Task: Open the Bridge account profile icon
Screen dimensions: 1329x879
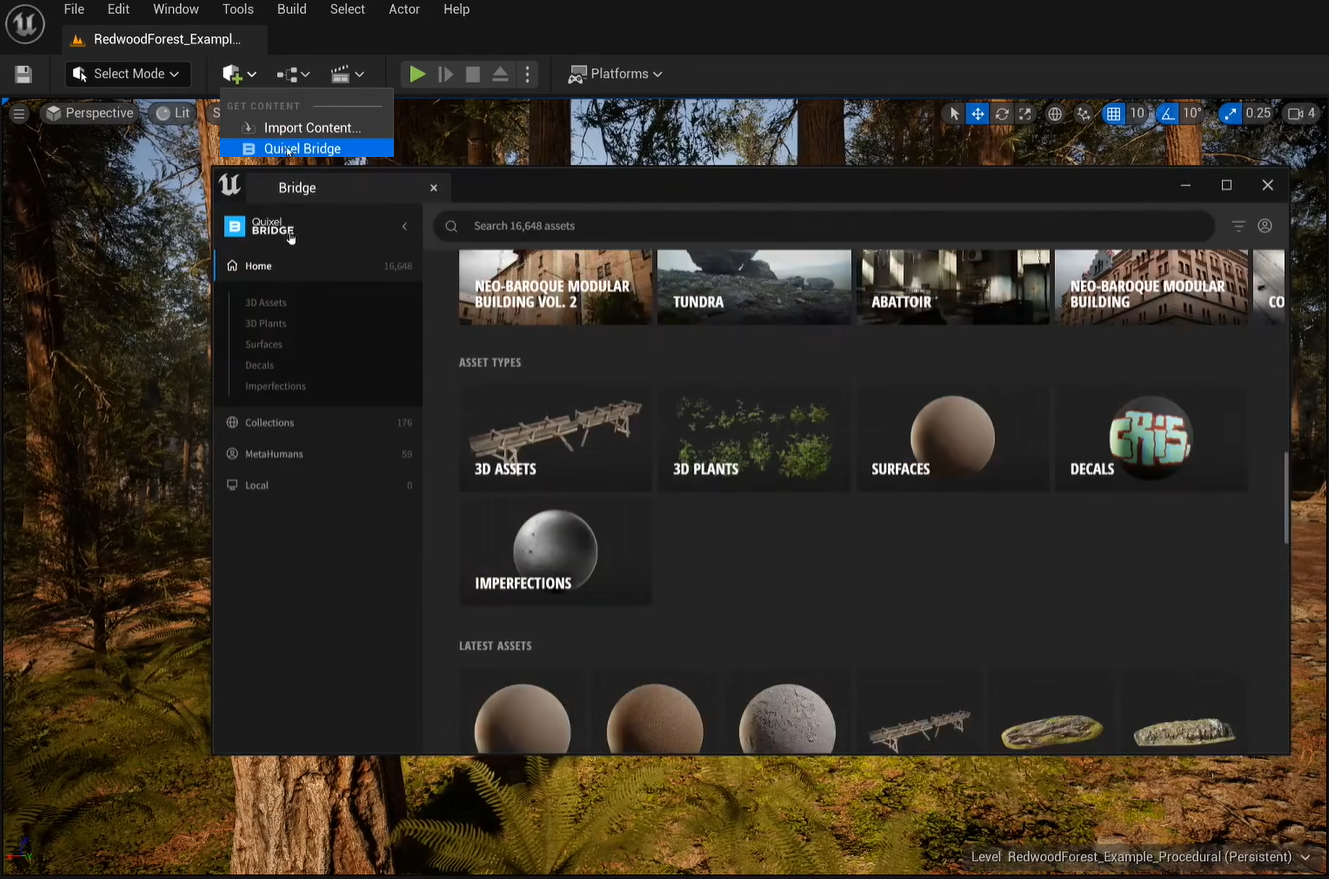Action: [1265, 226]
